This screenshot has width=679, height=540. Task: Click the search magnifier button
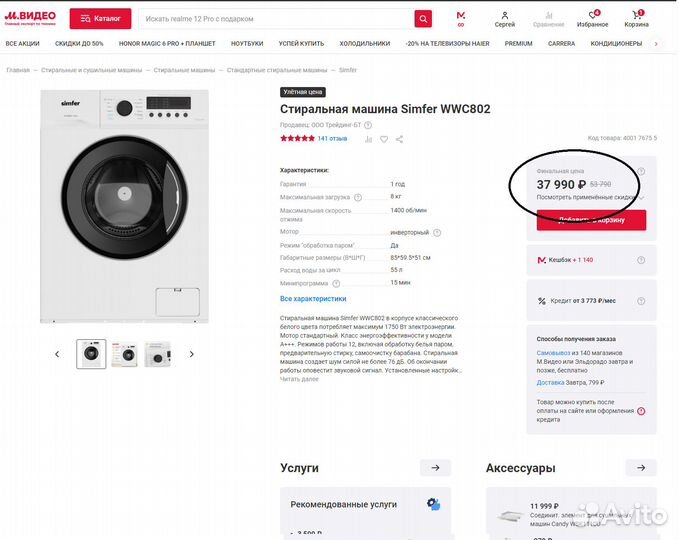(423, 18)
